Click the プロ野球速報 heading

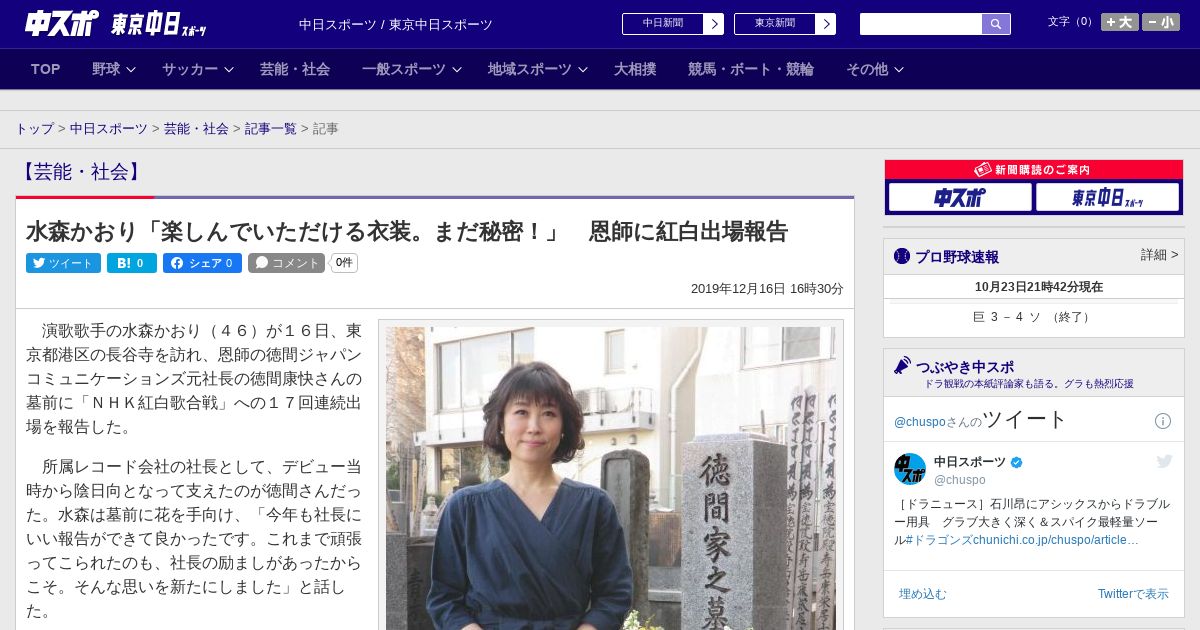pyautogui.click(x=957, y=257)
